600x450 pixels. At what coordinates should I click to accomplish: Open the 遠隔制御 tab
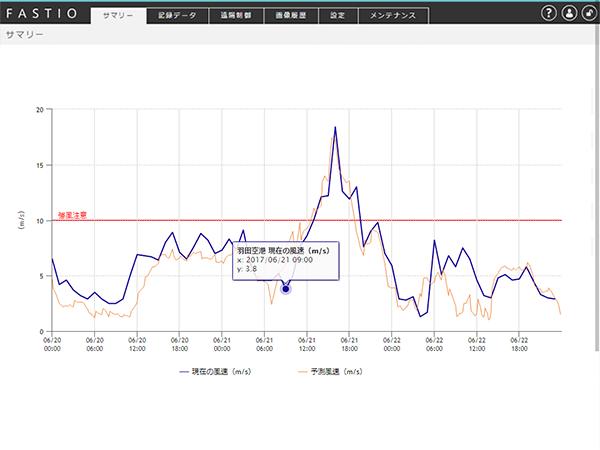237,16
